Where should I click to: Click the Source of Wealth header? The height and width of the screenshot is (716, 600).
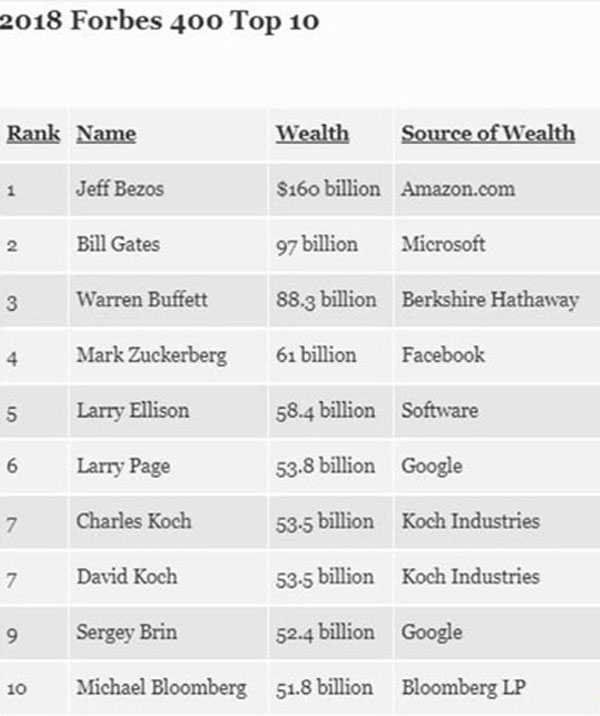coord(488,133)
